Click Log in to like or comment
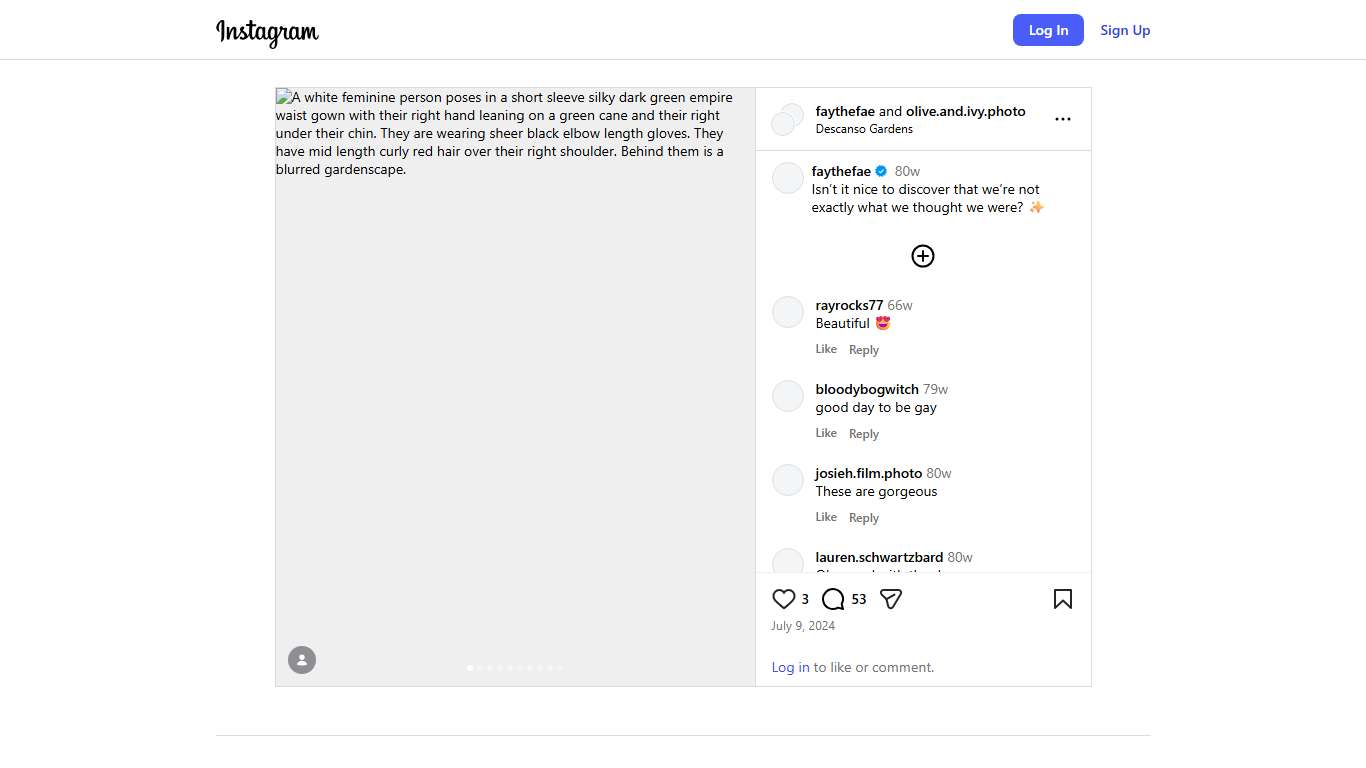 (790, 667)
